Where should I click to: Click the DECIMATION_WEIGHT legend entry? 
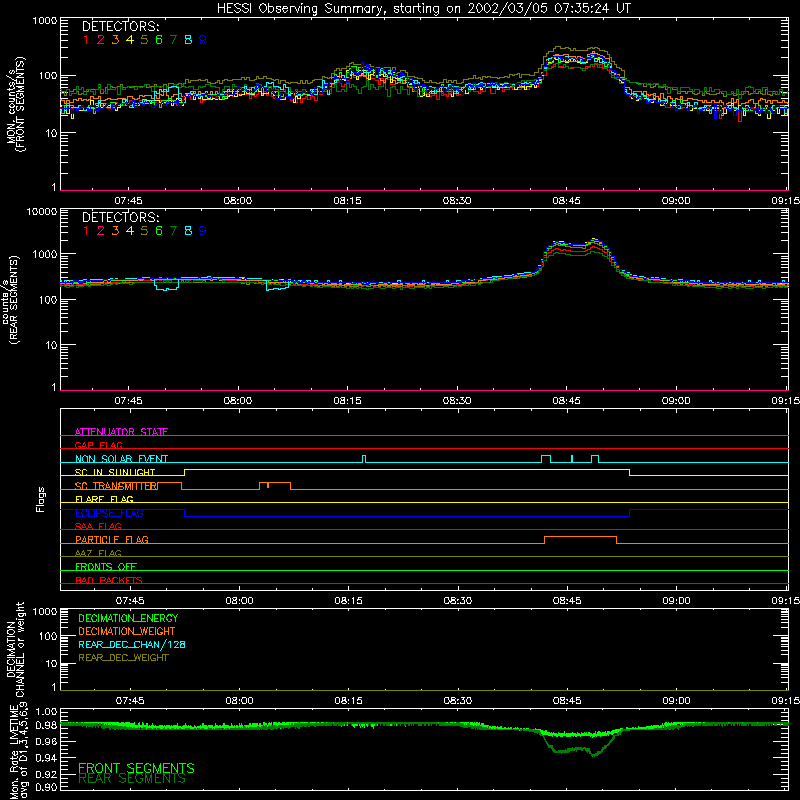[127, 631]
